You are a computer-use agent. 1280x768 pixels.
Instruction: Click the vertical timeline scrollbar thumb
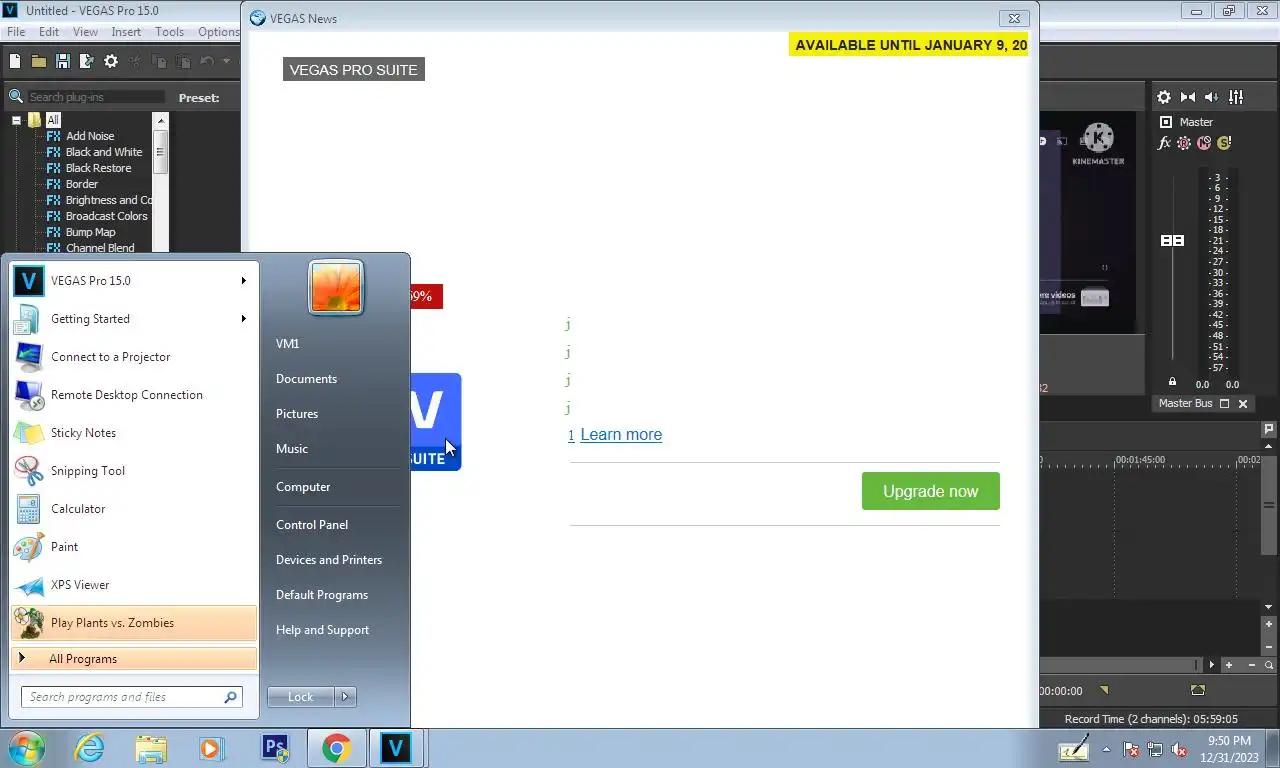[1269, 503]
